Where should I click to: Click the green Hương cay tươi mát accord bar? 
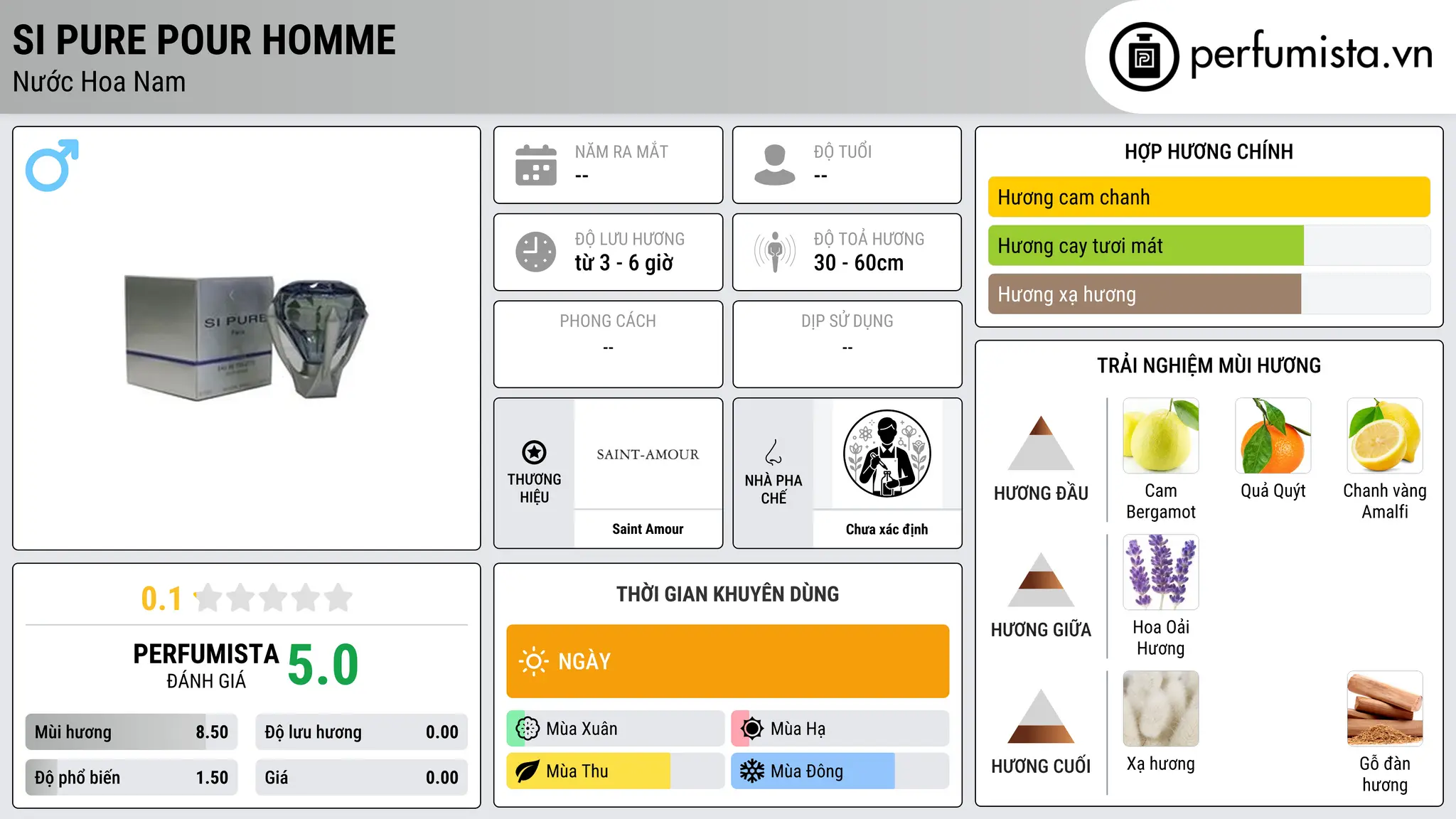[1209, 246]
